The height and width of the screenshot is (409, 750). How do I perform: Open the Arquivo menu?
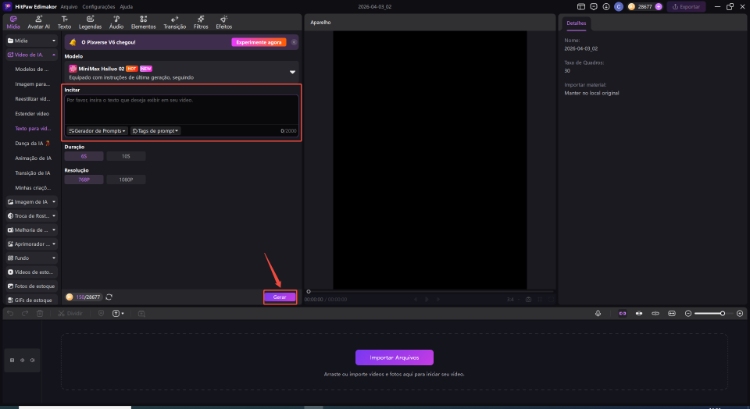[70, 6]
